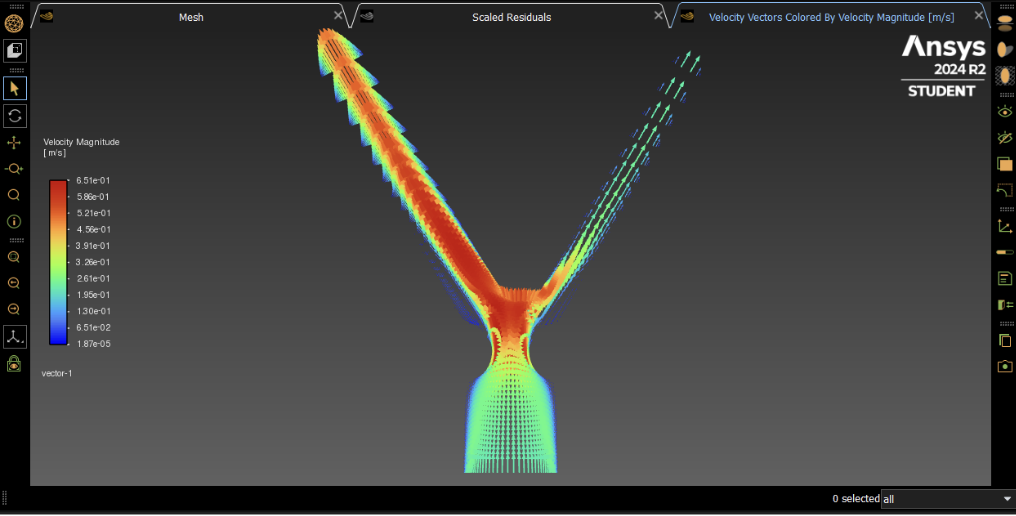The image size is (1016, 516).
Task: Click the '0 selected' status text
Action: (x=855, y=498)
